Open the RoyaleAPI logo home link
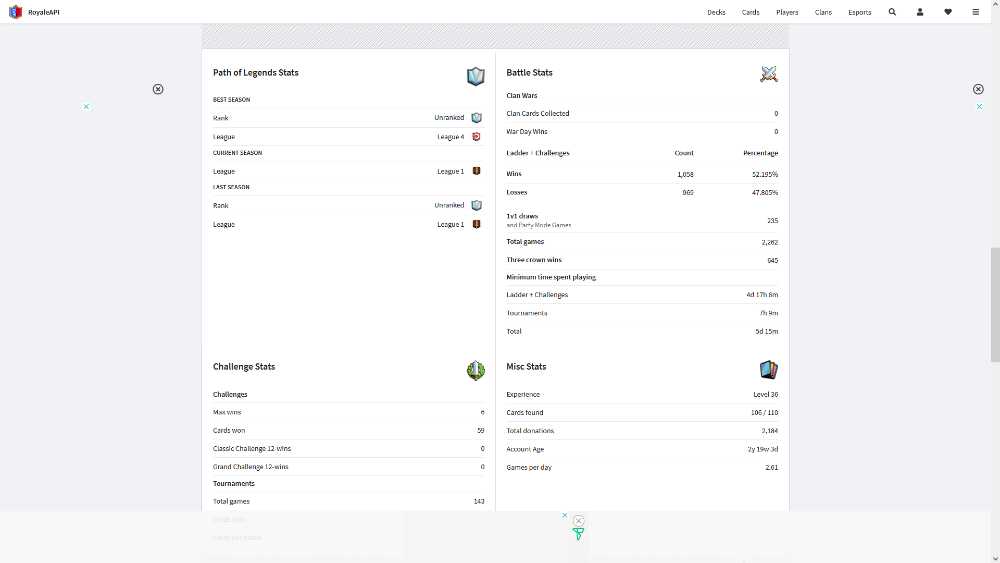 tap(34, 12)
